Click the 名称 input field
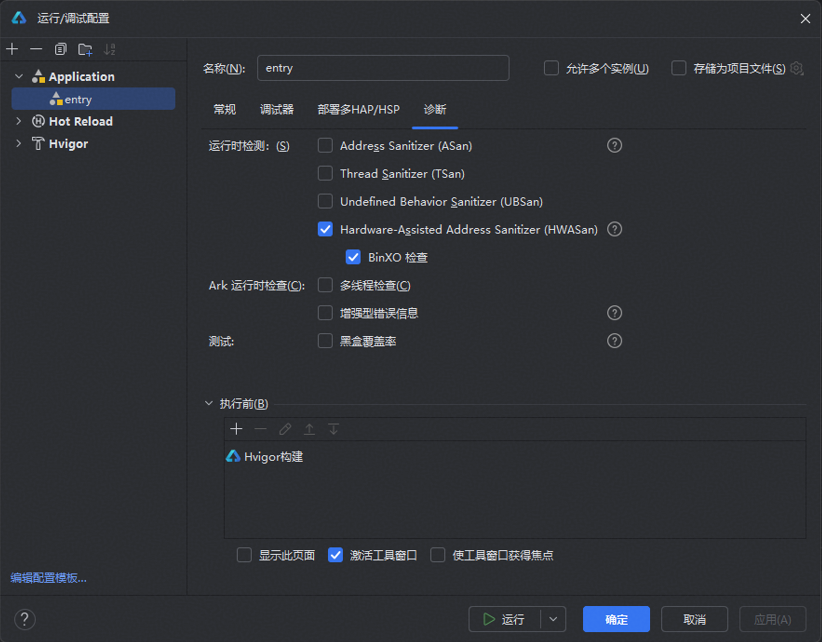Image resolution: width=822 pixels, height=642 pixels. (383, 68)
